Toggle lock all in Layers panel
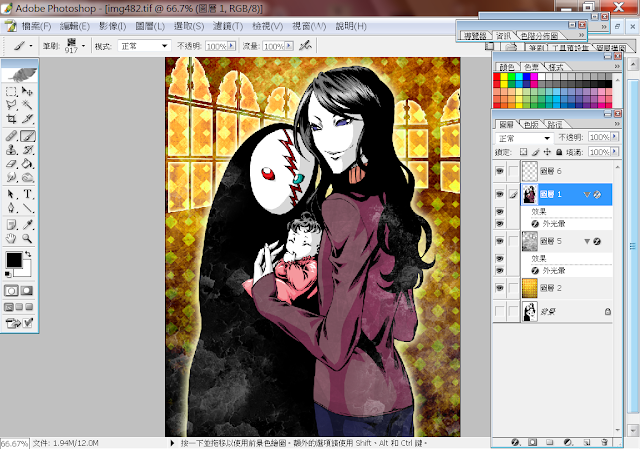The image size is (640, 449). (x=559, y=152)
